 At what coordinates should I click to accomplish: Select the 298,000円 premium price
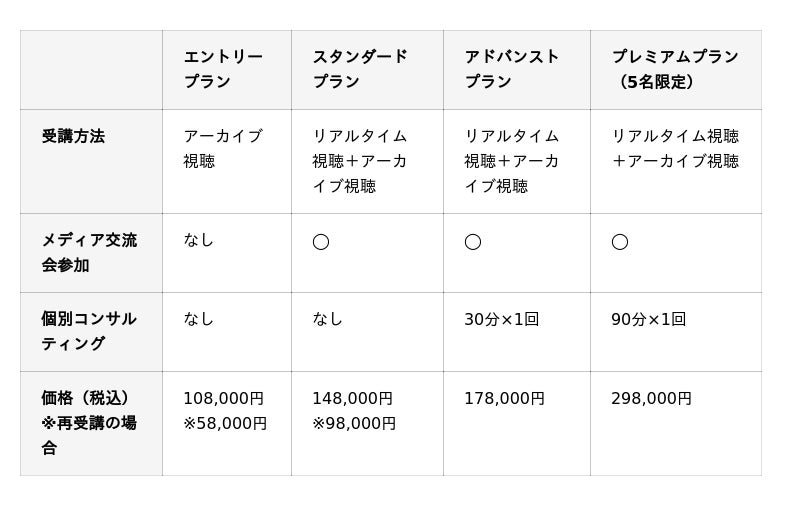[651, 398]
